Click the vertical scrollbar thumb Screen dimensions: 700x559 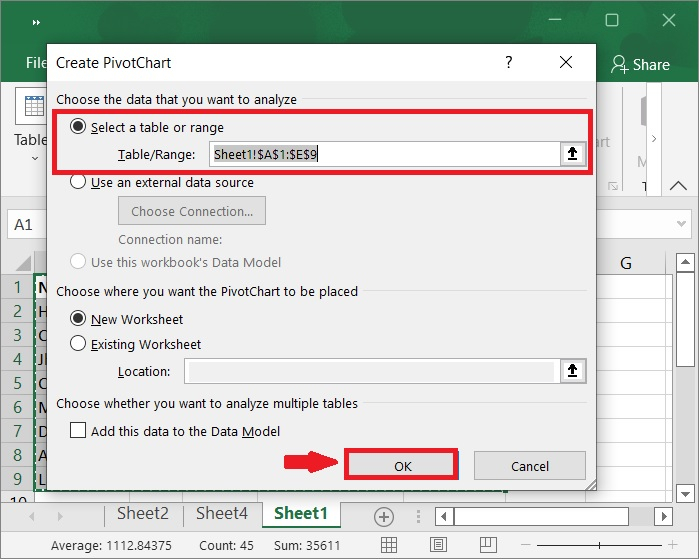685,319
